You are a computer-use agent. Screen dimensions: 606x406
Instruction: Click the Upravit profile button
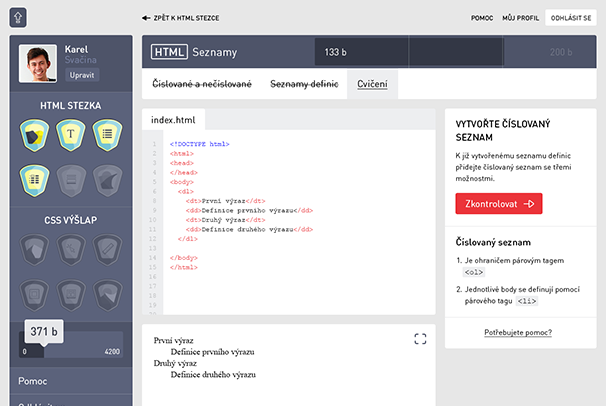[83, 75]
